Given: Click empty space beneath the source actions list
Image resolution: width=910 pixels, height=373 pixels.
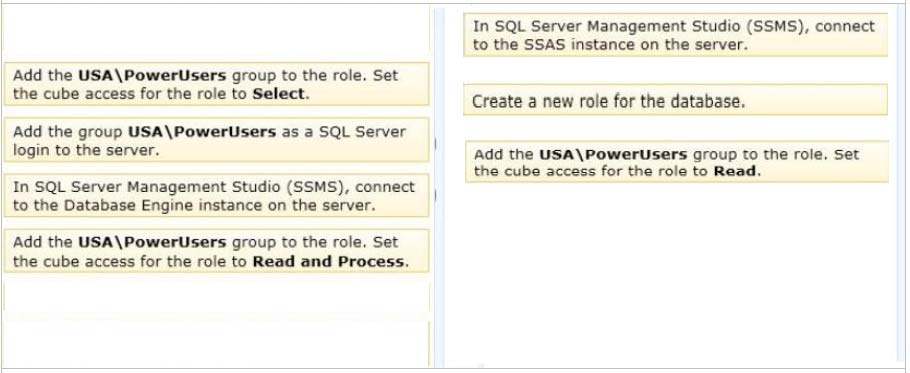Looking at the screenshot, I should [216, 319].
